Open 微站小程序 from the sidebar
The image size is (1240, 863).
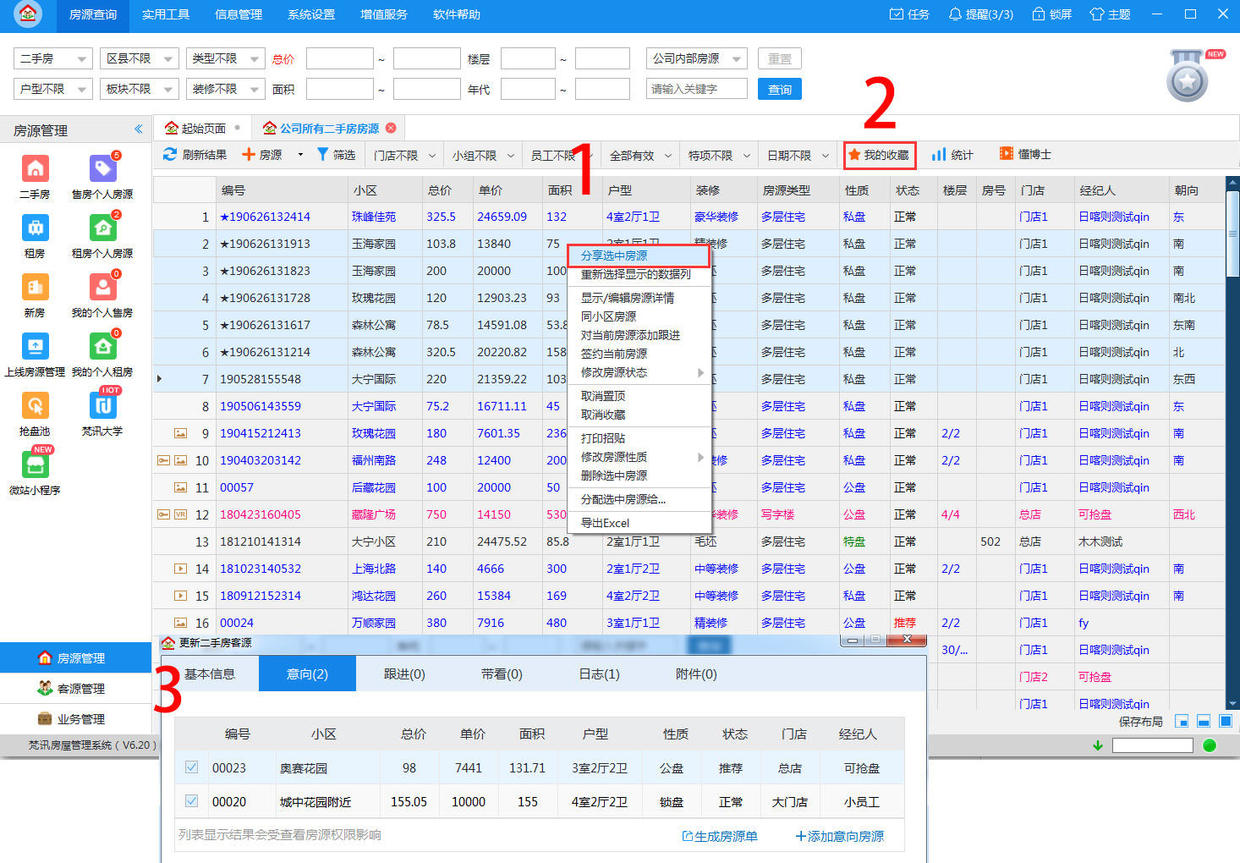[x=34, y=465]
